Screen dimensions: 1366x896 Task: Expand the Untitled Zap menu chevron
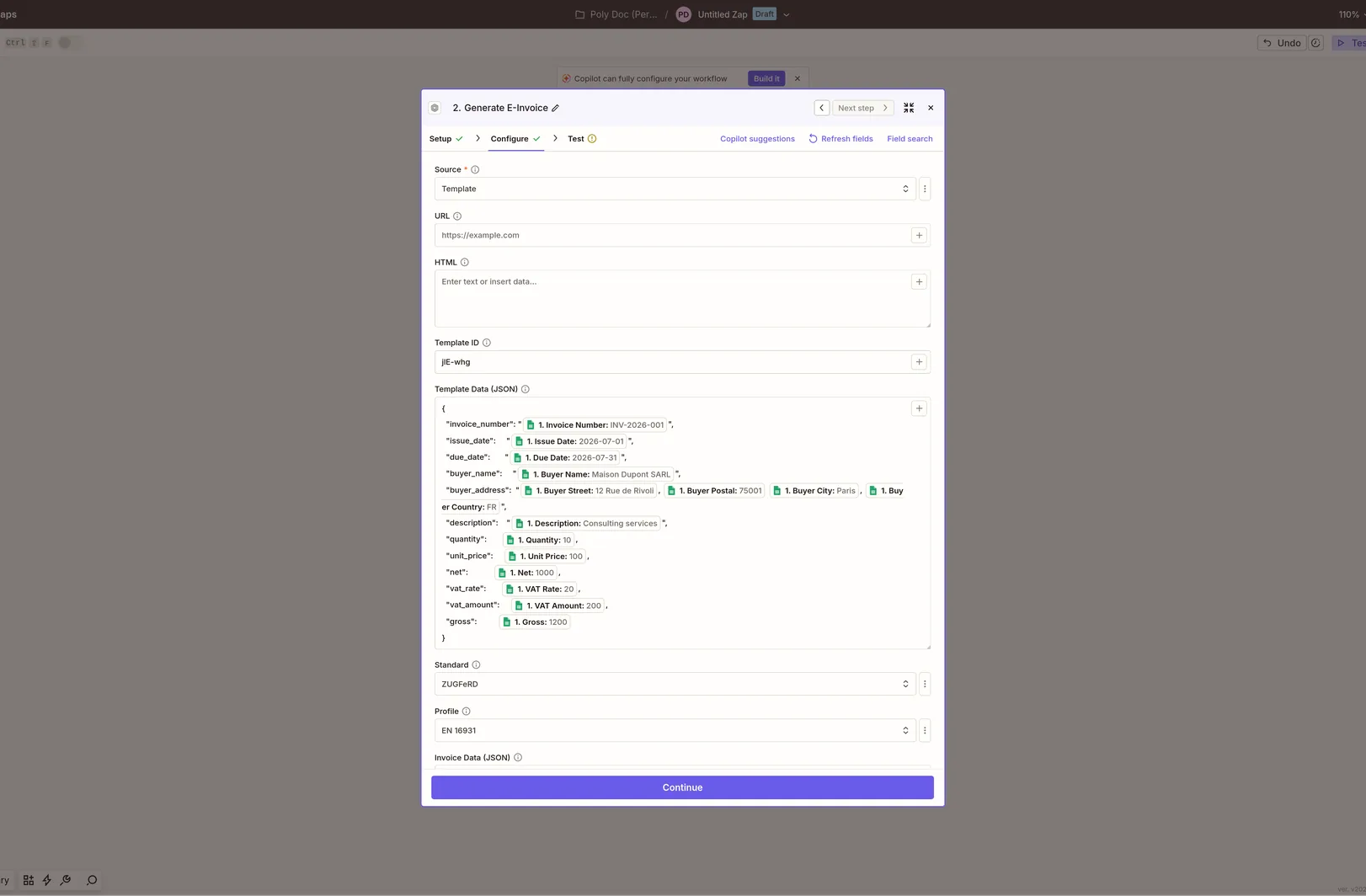click(786, 14)
